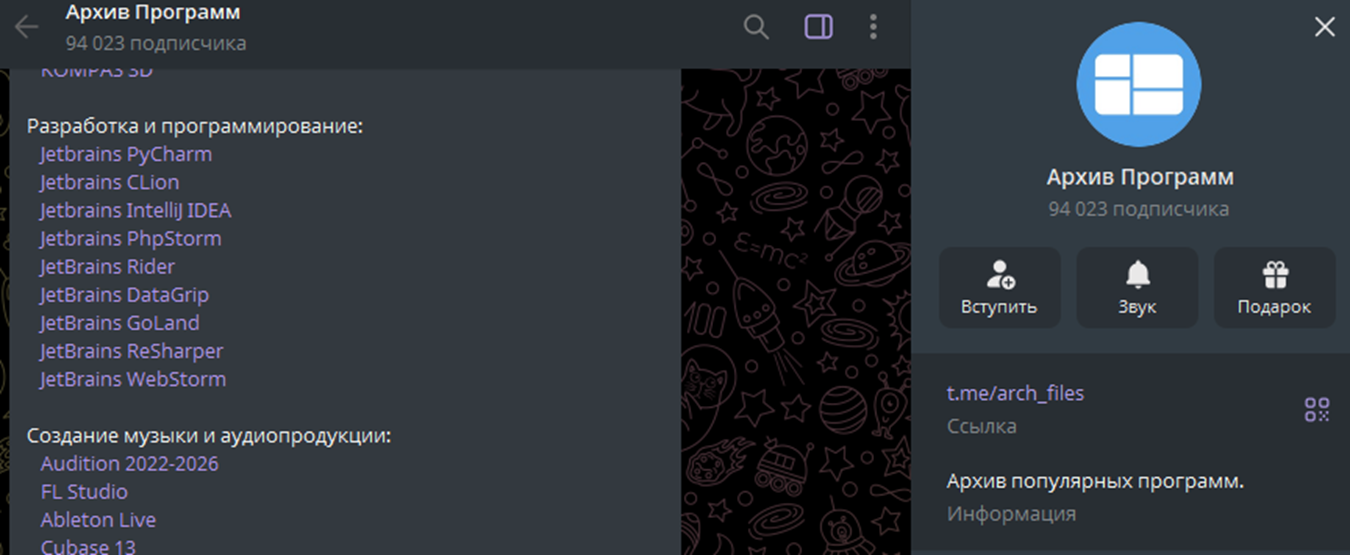Click the back arrow in chat header
The width and height of the screenshot is (1350, 555).
click(x=26, y=27)
